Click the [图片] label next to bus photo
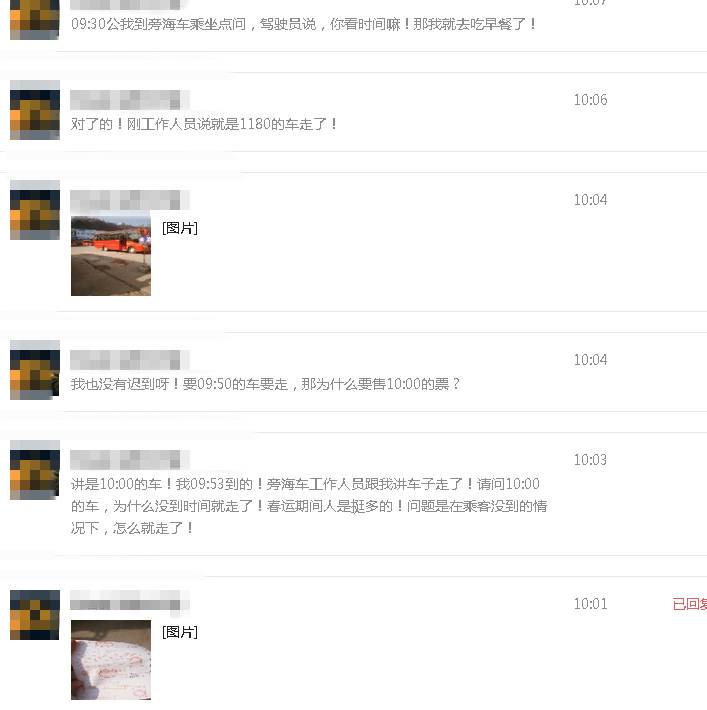The height and width of the screenshot is (710, 707). coord(180,228)
